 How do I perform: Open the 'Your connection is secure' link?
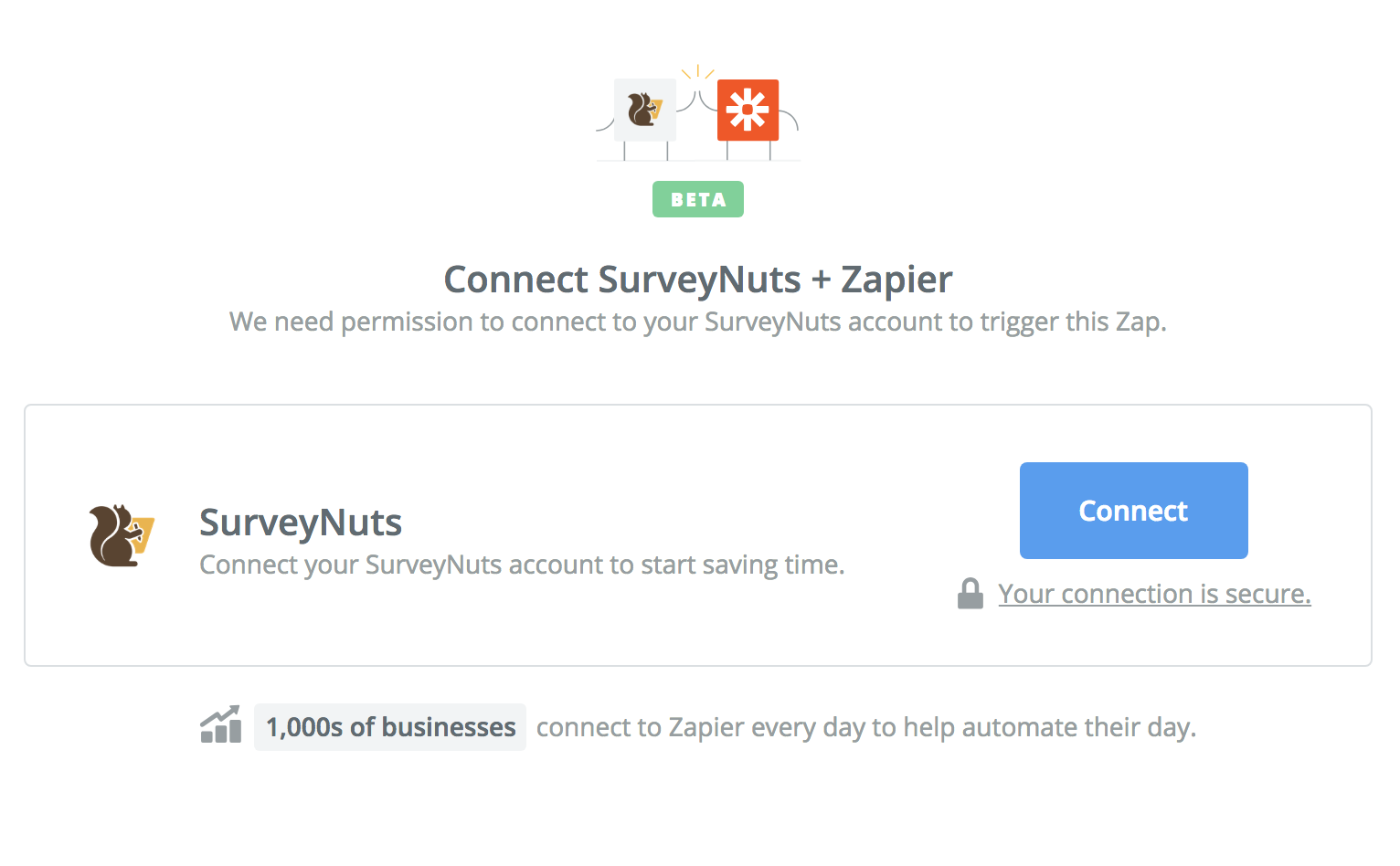[x=1154, y=594]
